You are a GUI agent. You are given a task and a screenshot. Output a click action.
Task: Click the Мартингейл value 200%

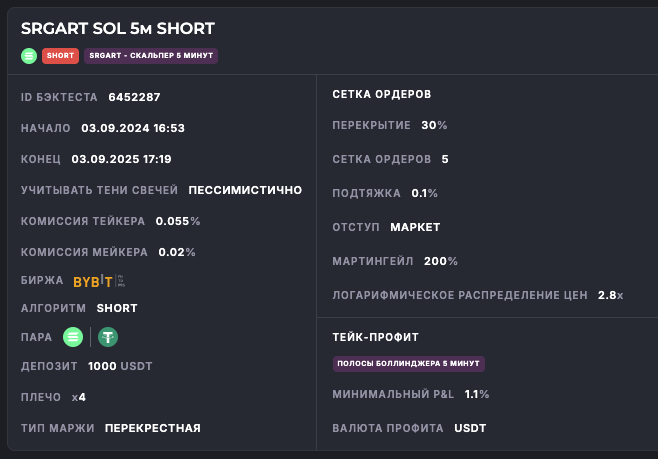441,261
